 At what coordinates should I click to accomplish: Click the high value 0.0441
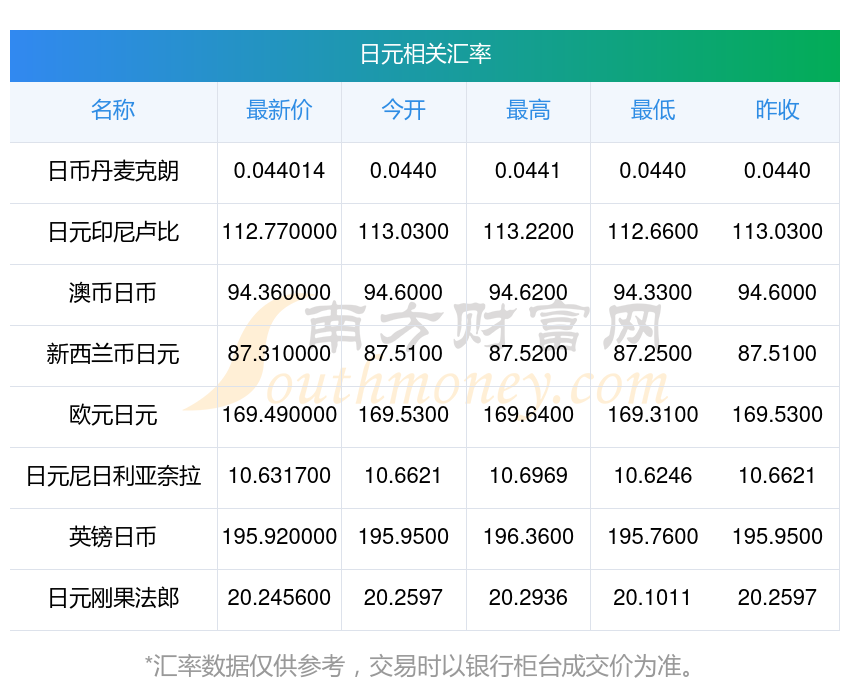[527, 171]
